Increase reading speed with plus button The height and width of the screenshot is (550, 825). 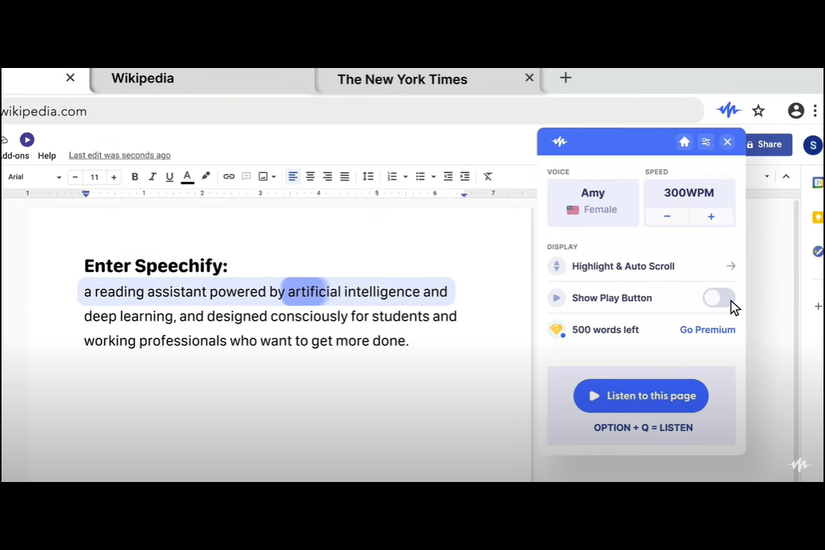[x=711, y=216]
